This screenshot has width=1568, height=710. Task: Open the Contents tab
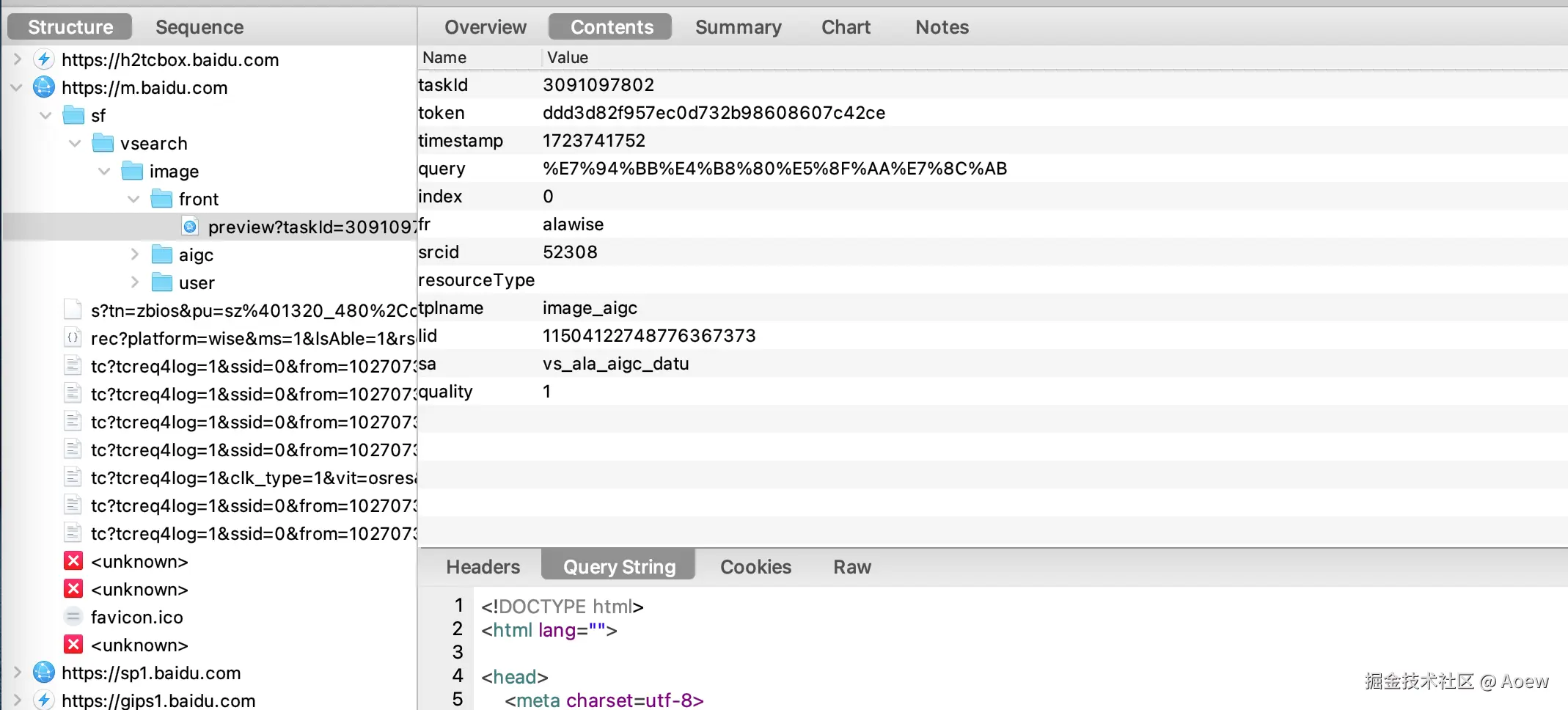pyautogui.click(x=612, y=27)
